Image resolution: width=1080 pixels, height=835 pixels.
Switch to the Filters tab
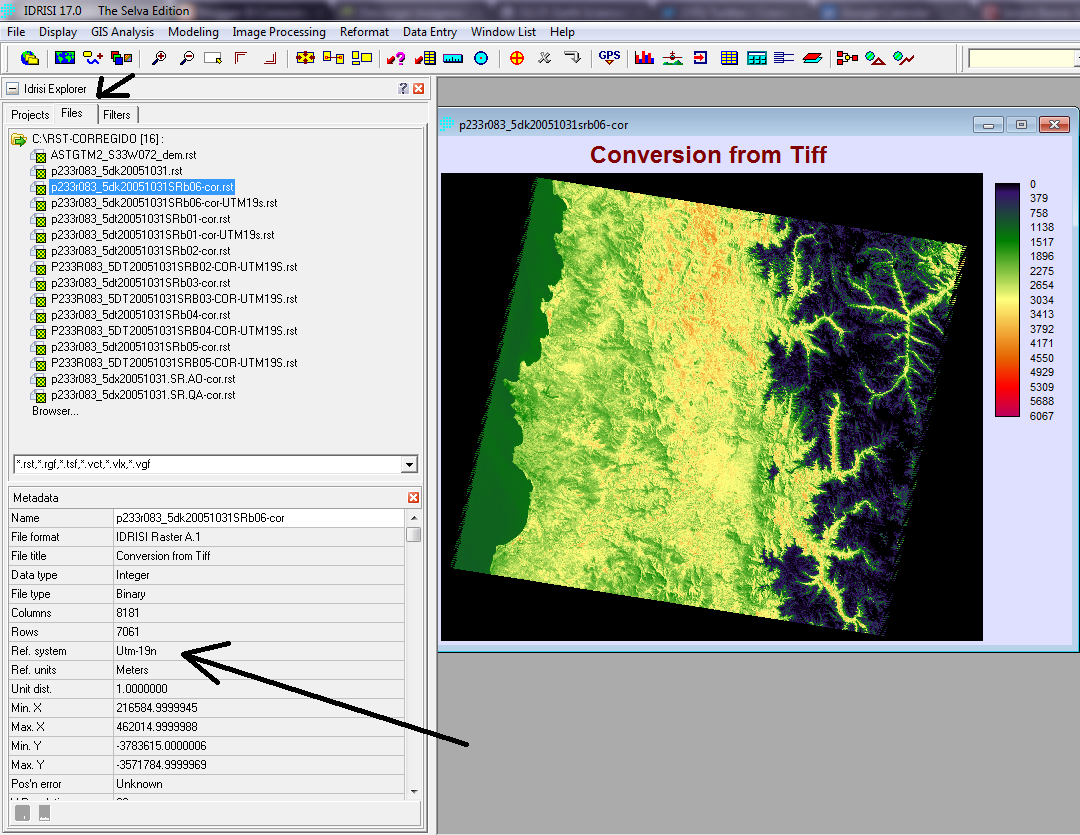pyautogui.click(x=117, y=115)
